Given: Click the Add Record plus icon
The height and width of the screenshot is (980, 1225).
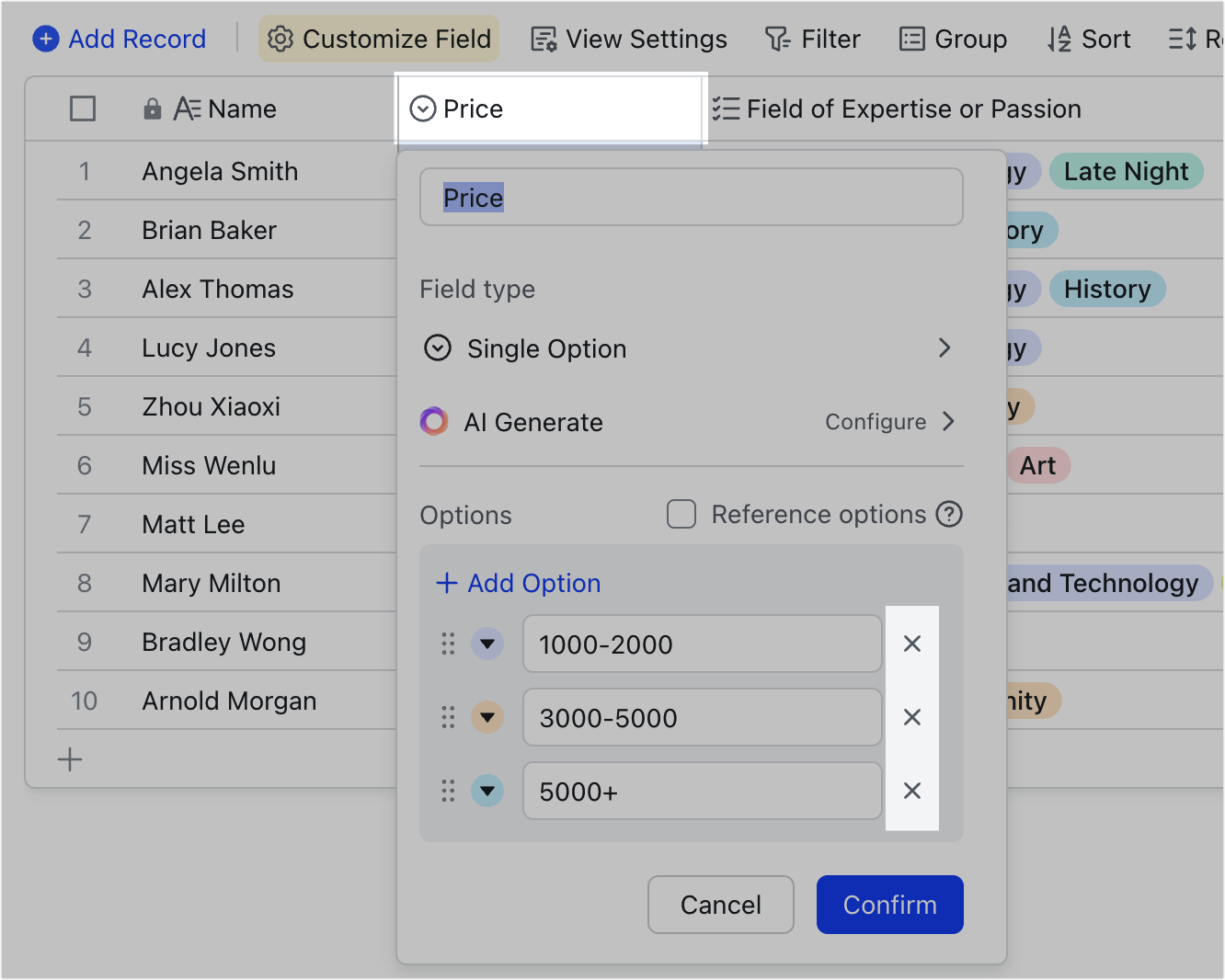Looking at the screenshot, I should point(45,39).
